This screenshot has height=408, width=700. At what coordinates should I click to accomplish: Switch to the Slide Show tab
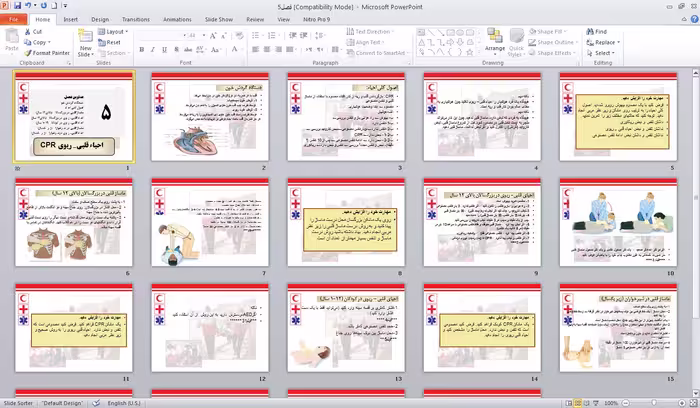tap(219, 20)
